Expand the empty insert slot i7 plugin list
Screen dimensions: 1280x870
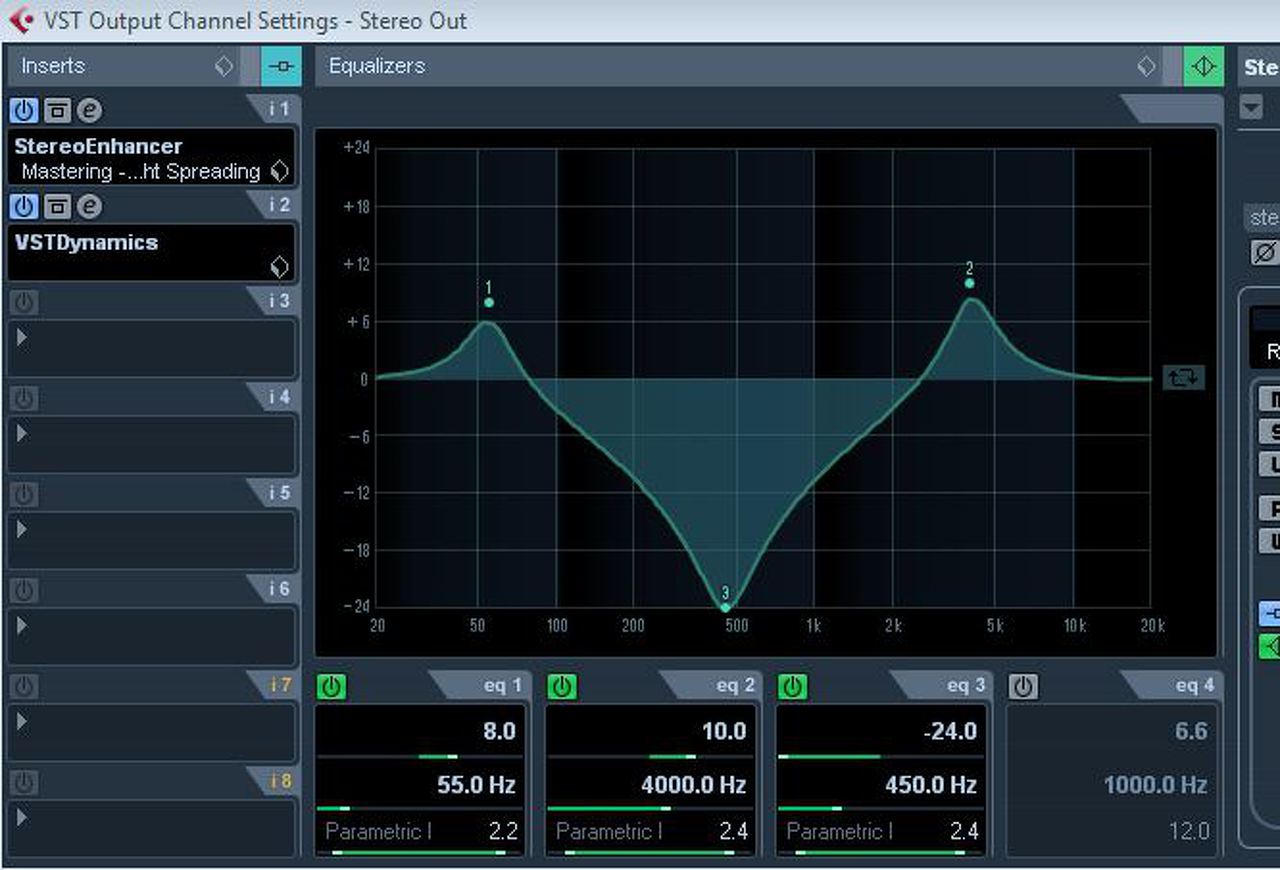(x=21, y=721)
